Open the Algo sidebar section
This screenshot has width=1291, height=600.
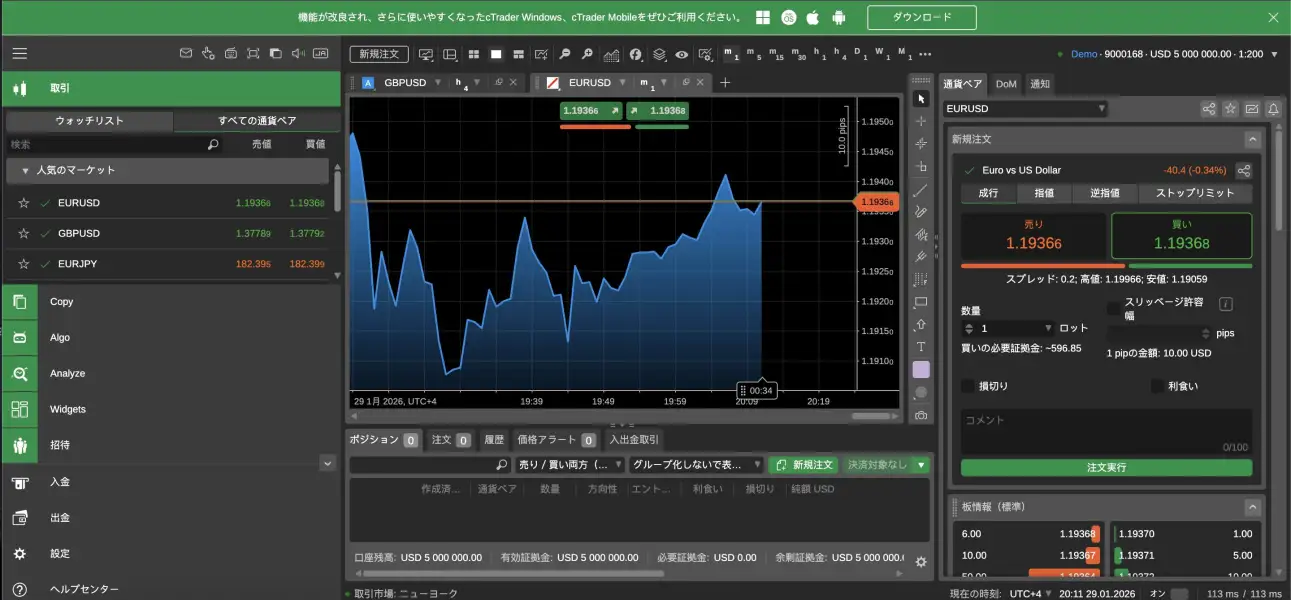[60, 338]
